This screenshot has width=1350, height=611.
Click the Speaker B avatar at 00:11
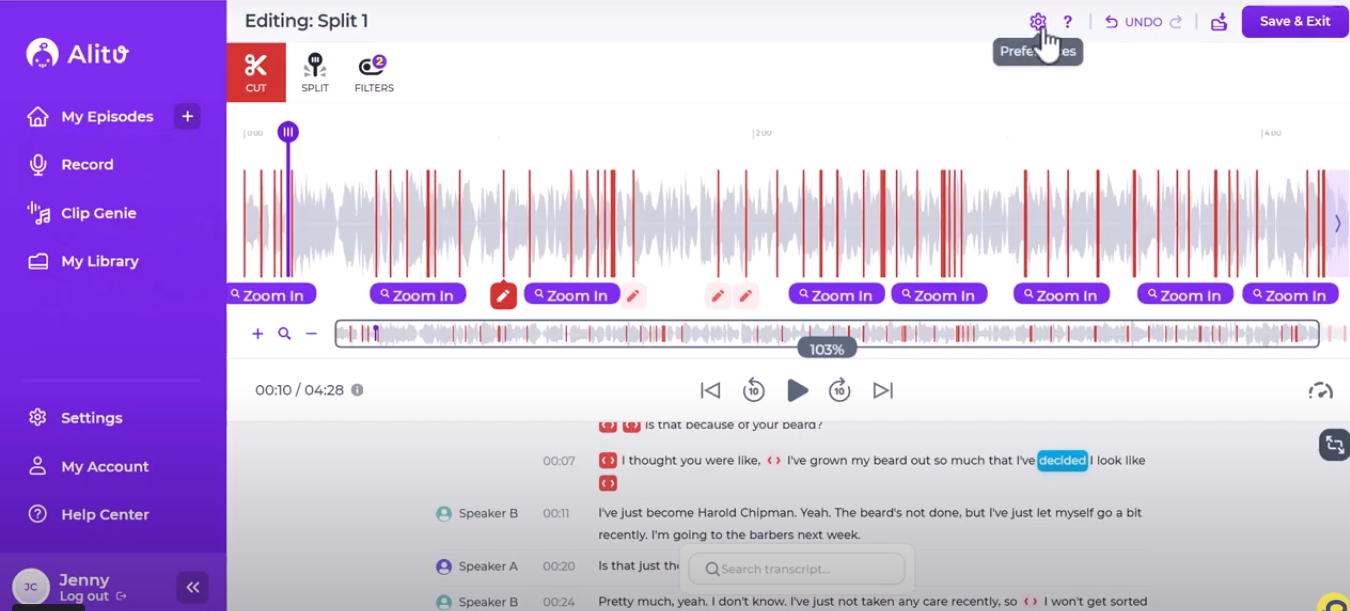pos(444,513)
